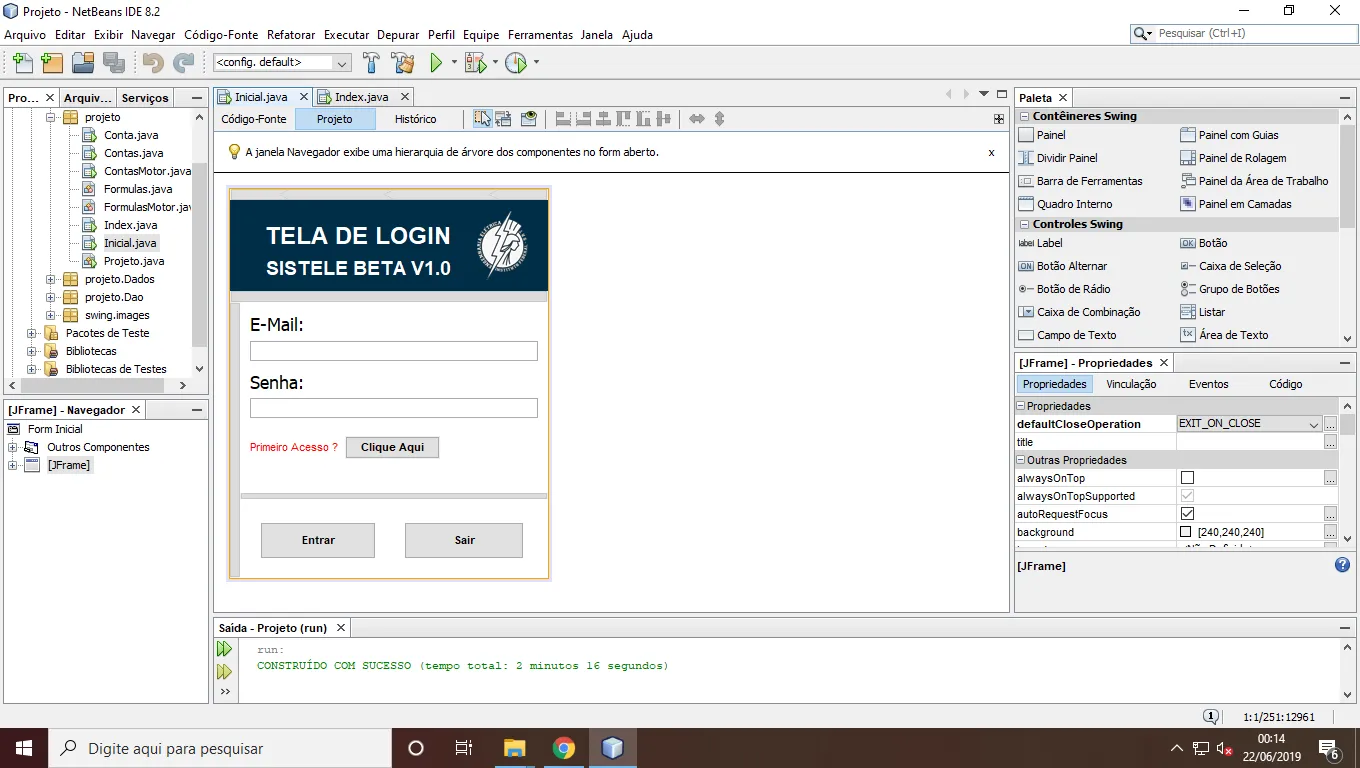The height and width of the screenshot is (768, 1360).
Task: Click the E-Mail text field in form
Action: (393, 351)
